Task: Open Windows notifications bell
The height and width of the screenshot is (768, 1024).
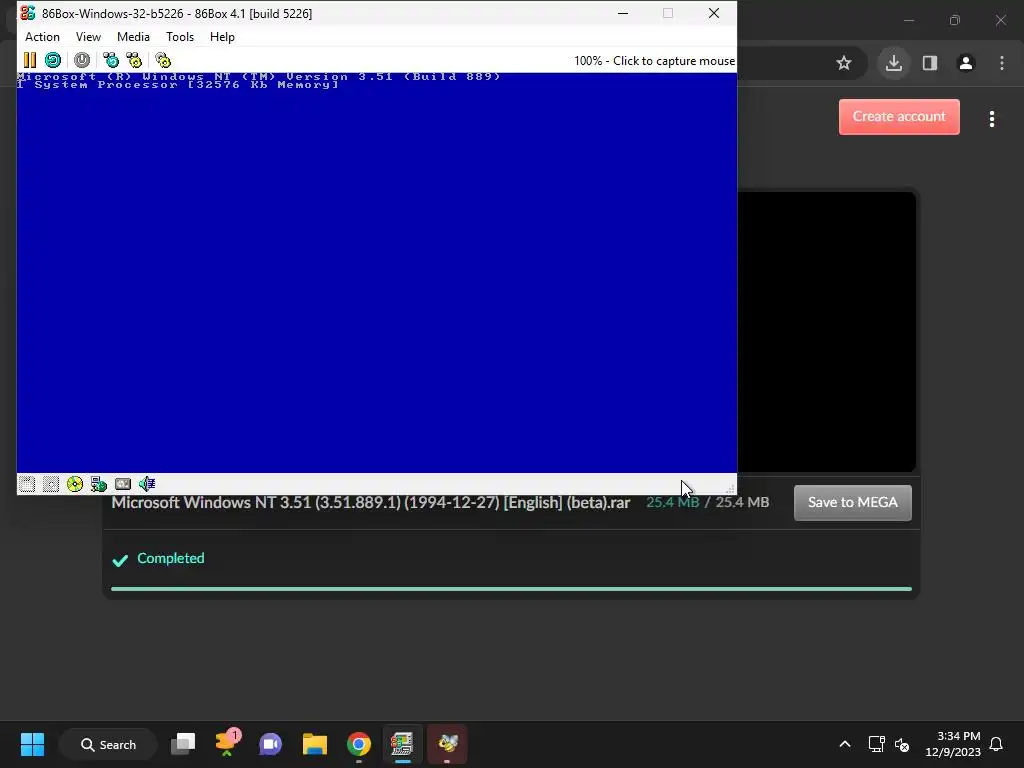Action: [996, 744]
